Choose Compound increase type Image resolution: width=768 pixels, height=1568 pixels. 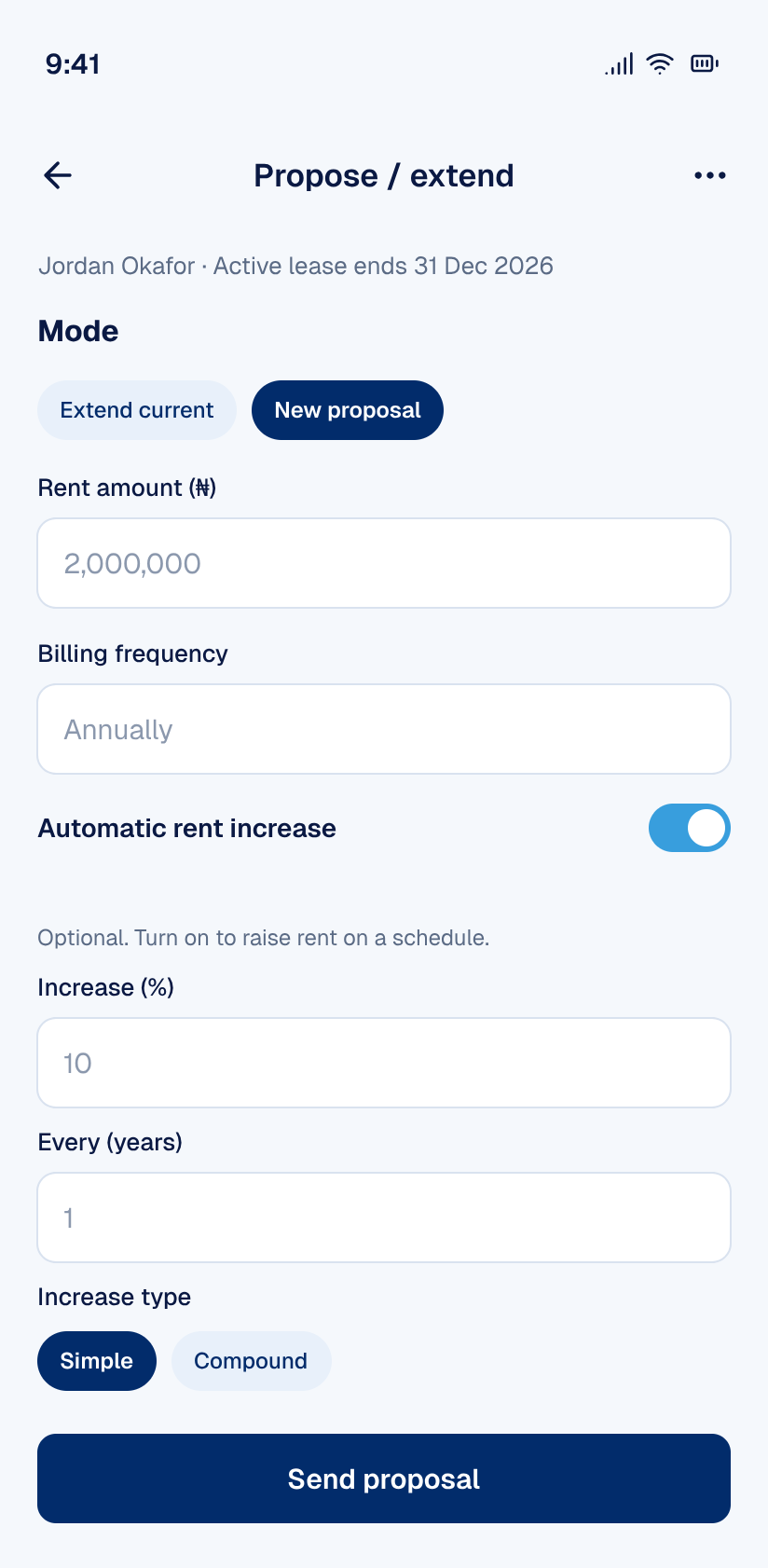251,1361
